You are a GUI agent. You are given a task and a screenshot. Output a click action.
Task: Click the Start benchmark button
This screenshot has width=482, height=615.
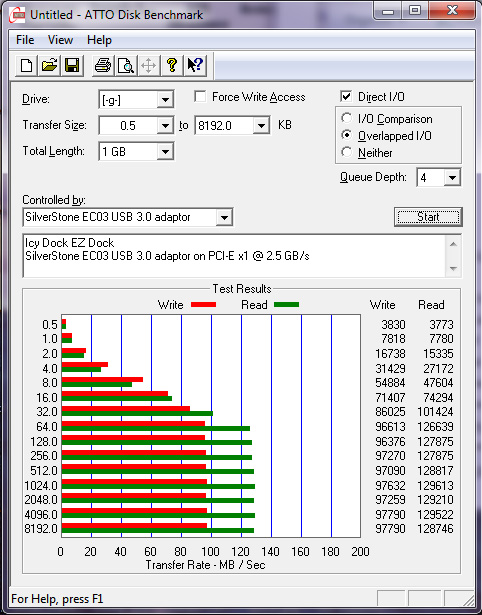click(428, 217)
